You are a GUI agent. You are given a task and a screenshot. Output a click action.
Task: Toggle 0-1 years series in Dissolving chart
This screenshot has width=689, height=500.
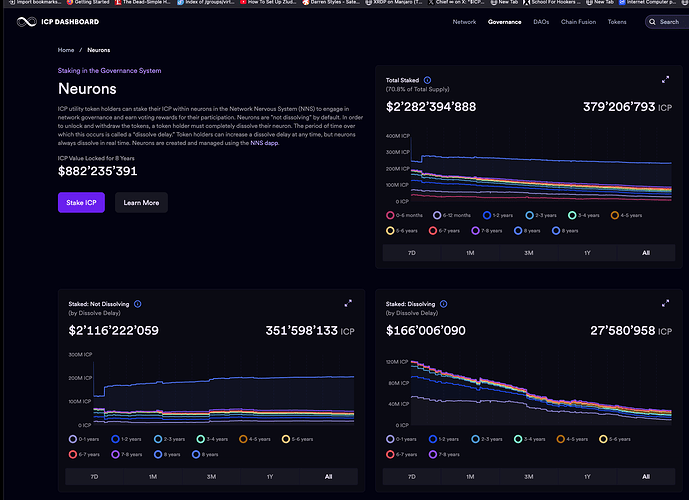pos(401,439)
